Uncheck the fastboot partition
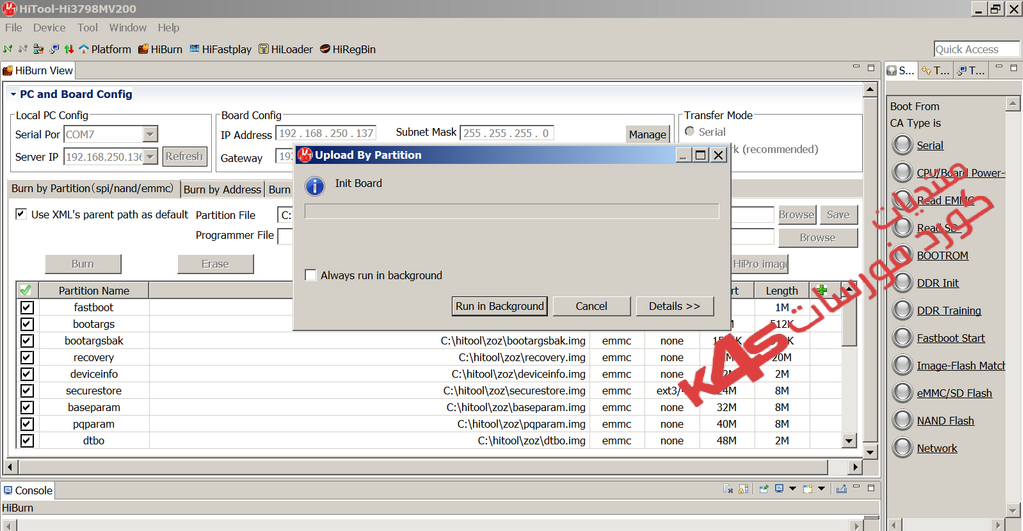Image resolution: width=1023 pixels, height=531 pixels. 27,307
